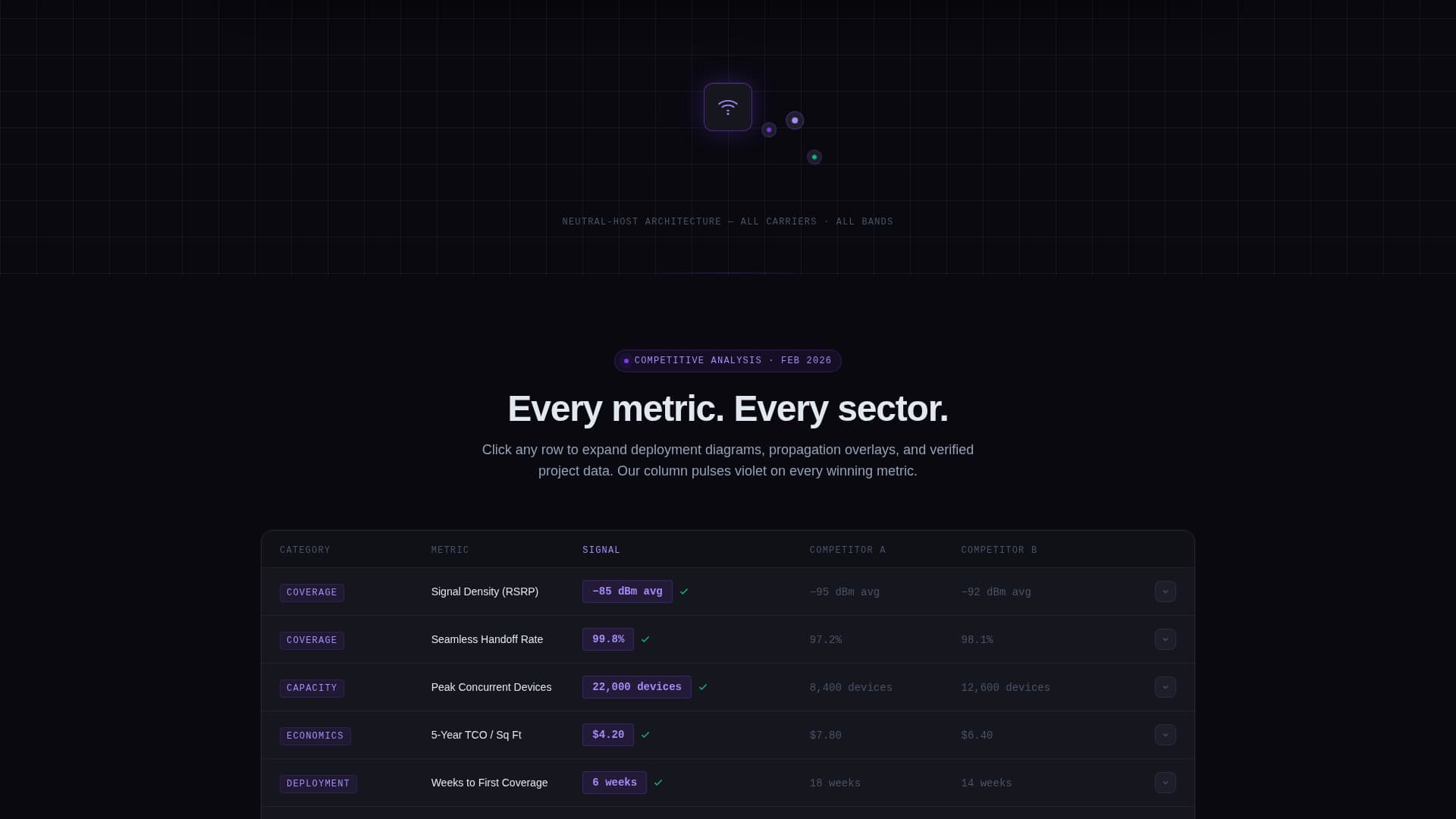Click the Weeks to First Coverage metric name
Screen dimensions: 1456x819
pyautogui.click(x=489, y=783)
